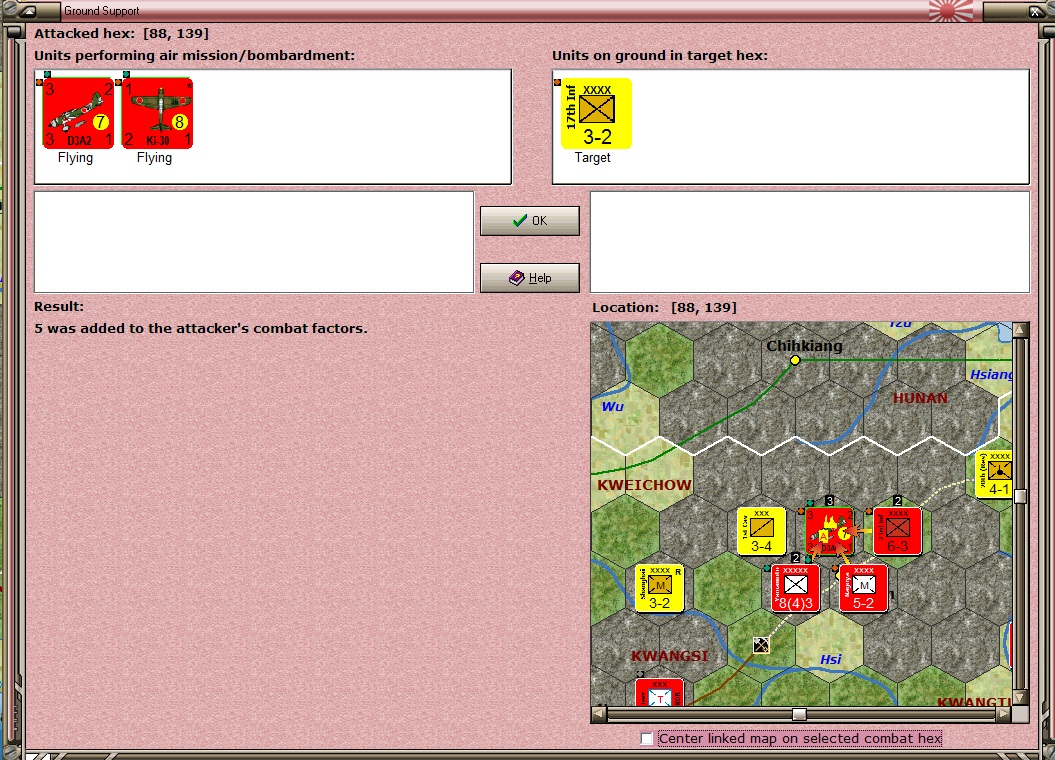
Task: Click the map horizontal scrollbar thumb
Action: point(799,714)
